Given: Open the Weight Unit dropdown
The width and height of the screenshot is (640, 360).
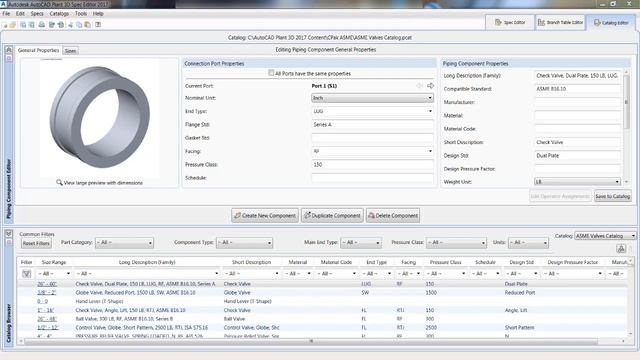Looking at the screenshot, I should tap(577, 182).
